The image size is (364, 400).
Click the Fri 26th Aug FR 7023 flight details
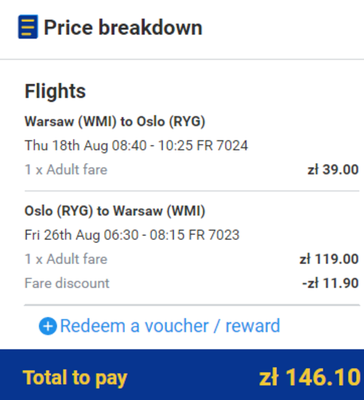pyautogui.click(x=132, y=235)
